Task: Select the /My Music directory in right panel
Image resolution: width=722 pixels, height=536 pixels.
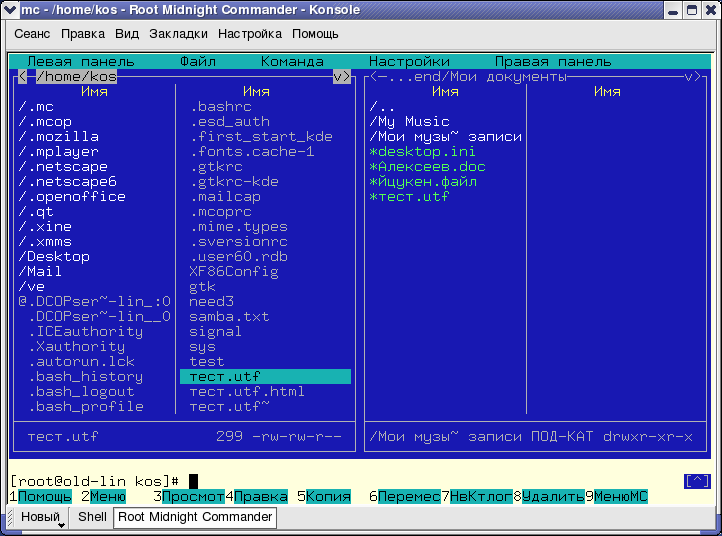Action: coord(409,122)
